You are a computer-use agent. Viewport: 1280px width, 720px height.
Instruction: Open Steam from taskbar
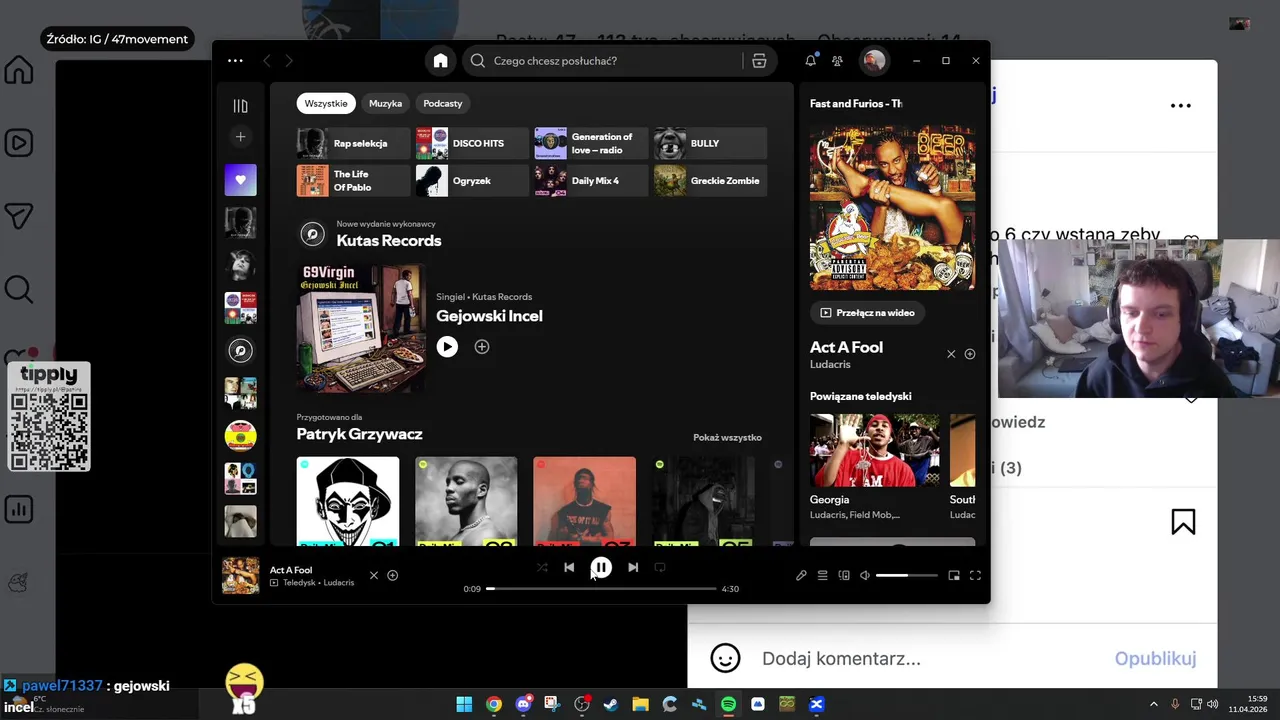pyautogui.click(x=611, y=704)
